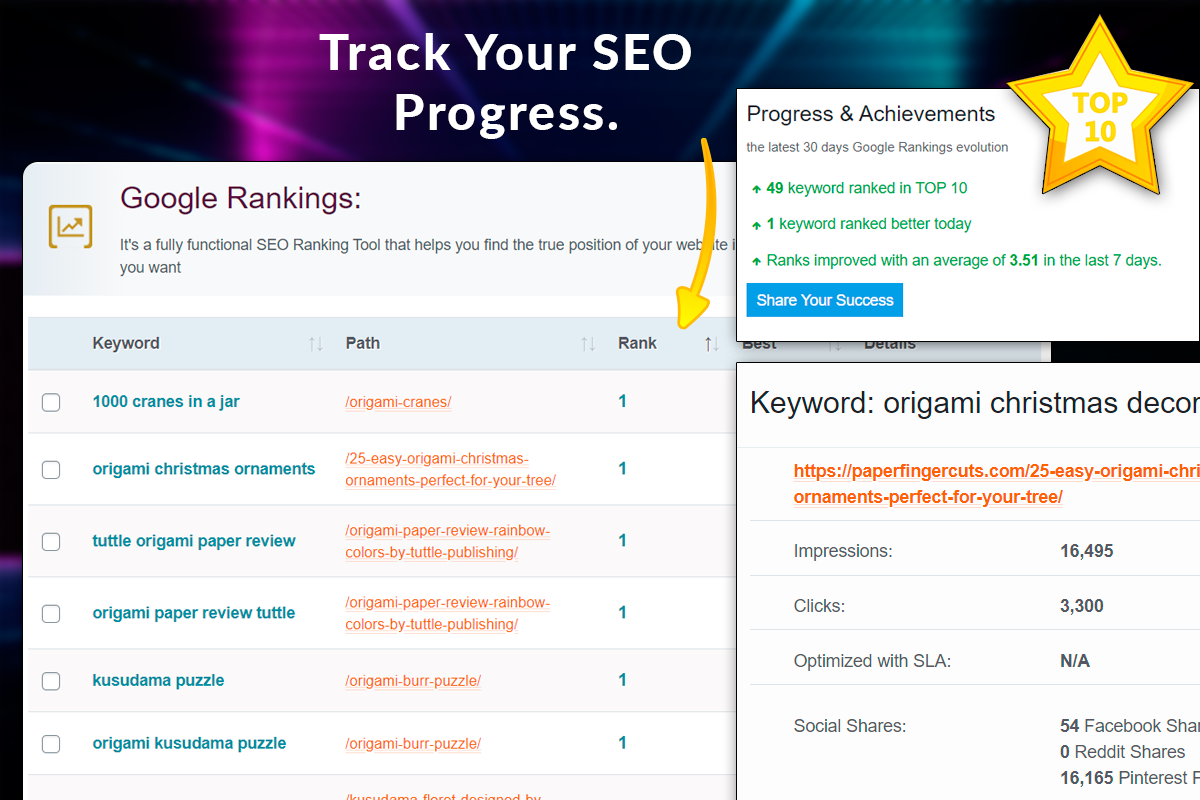1200x800 pixels.
Task: Sort by the Keyword column arrows
Action: tap(315, 344)
